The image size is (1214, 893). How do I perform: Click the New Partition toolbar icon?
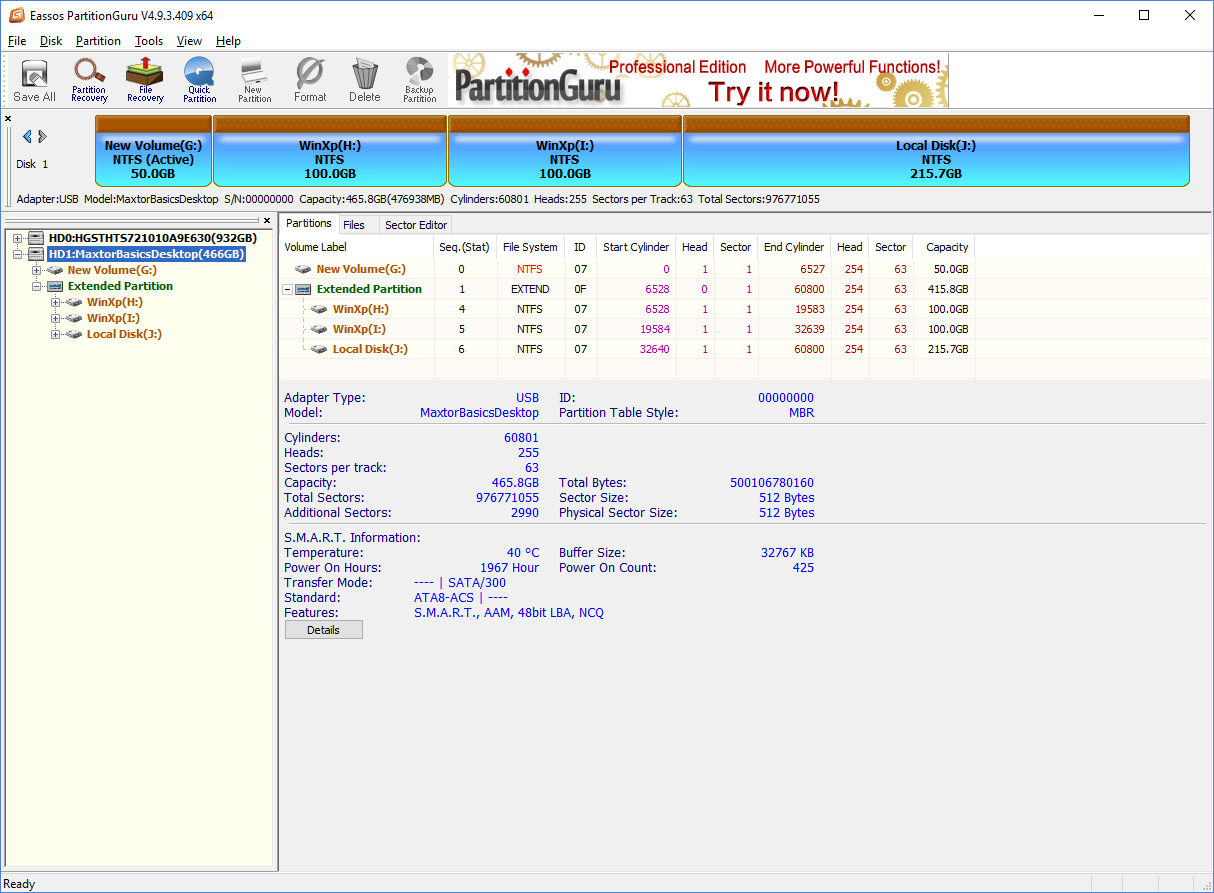[254, 81]
